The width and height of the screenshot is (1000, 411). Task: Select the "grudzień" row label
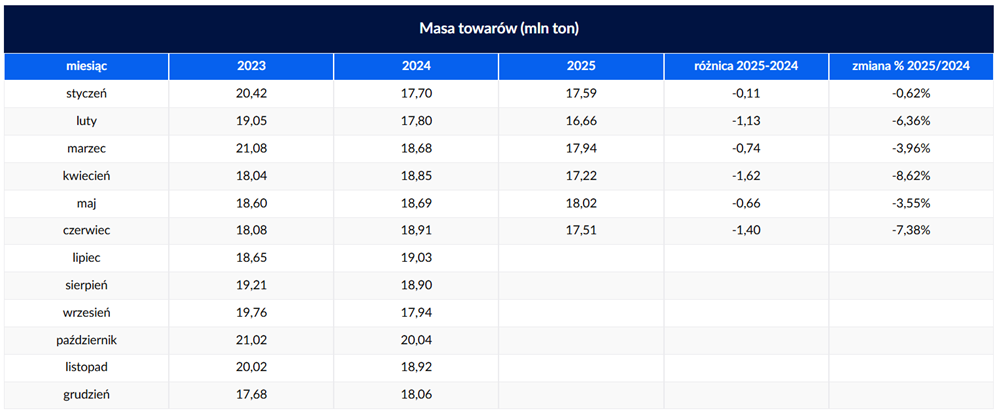(x=86, y=396)
